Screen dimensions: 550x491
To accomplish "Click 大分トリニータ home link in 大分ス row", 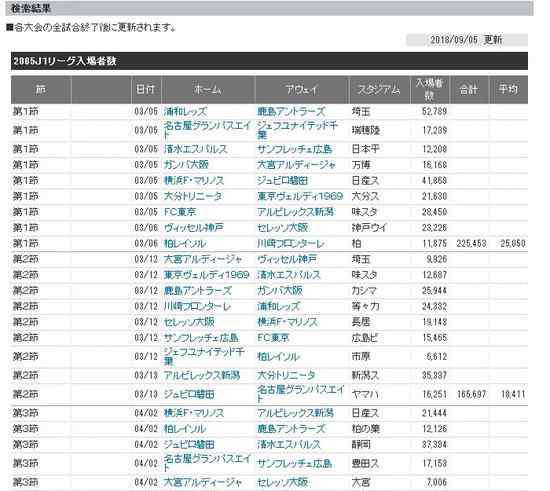I will [193, 196].
